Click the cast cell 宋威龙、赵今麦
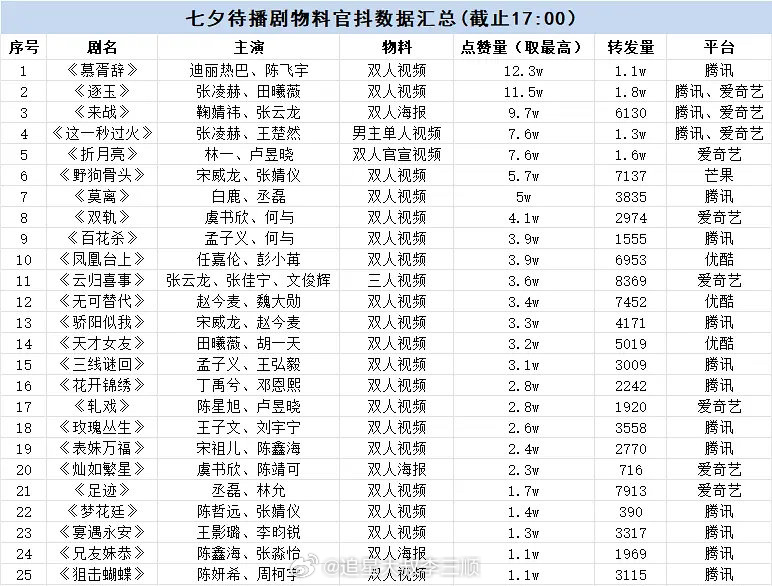The width and height of the screenshot is (772, 586). [x=249, y=323]
